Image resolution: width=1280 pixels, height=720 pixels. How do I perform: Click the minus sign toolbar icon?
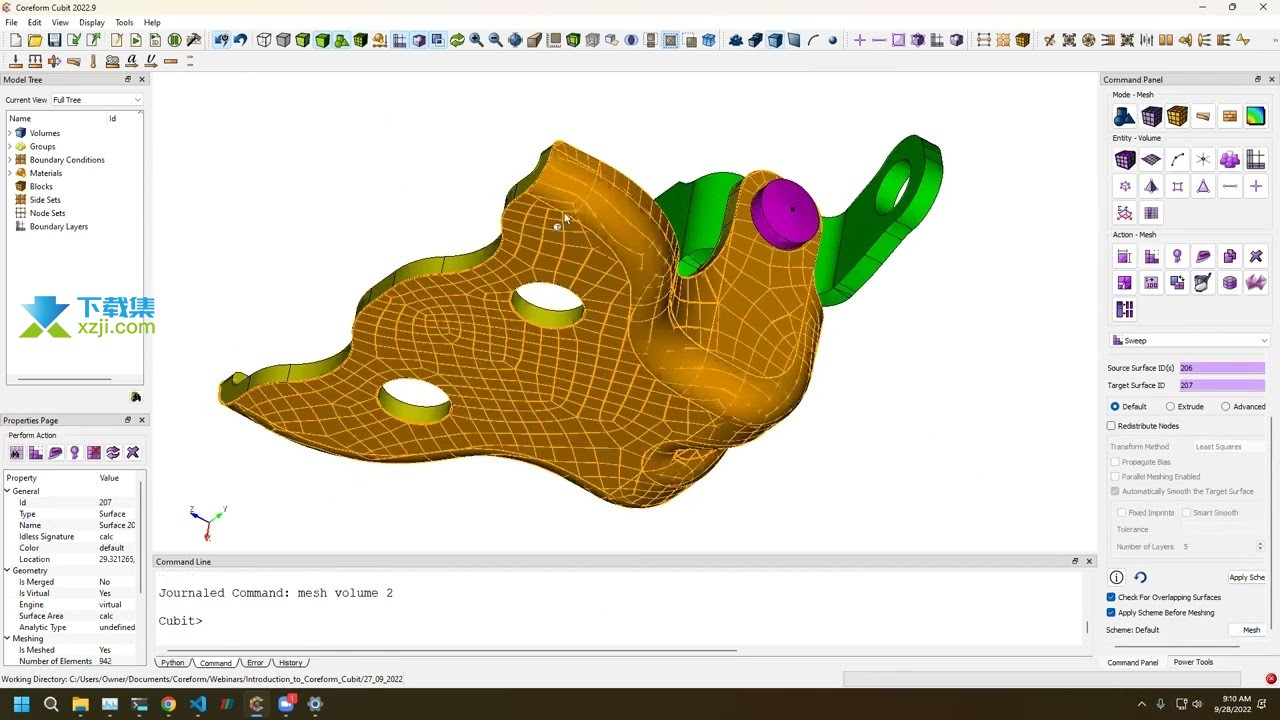(x=879, y=40)
